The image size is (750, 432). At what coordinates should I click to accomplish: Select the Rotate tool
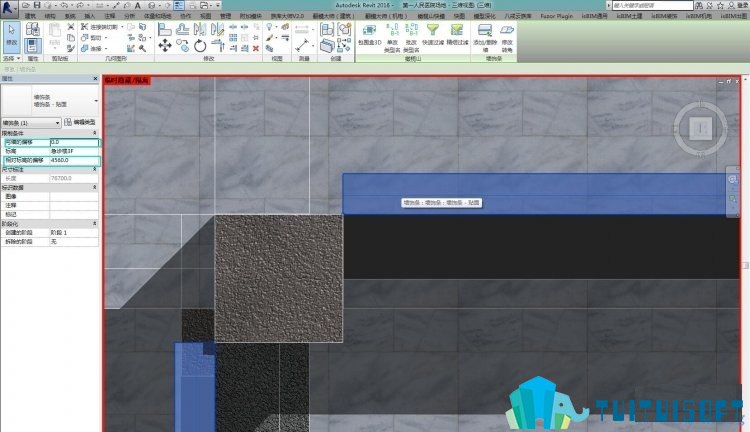click(x=200, y=46)
